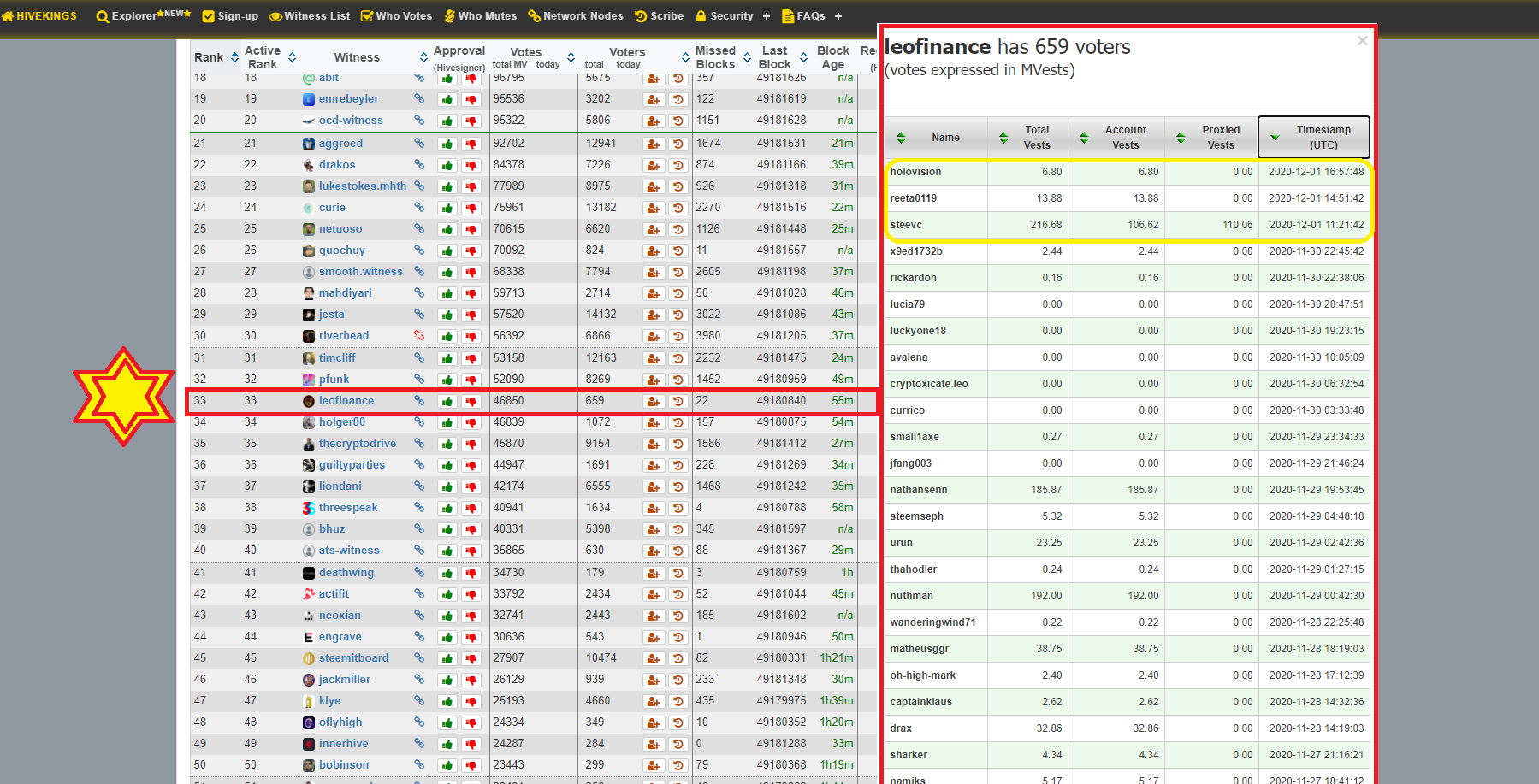Show voters icon for steemitboard
Image resolution: width=1539 pixels, height=784 pixels.
point(654,658)
